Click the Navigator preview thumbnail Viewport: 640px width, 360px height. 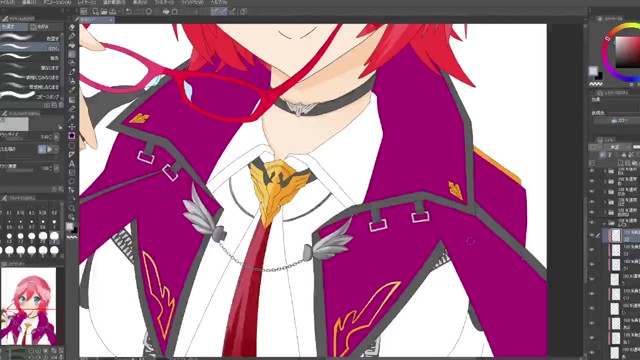28,306
